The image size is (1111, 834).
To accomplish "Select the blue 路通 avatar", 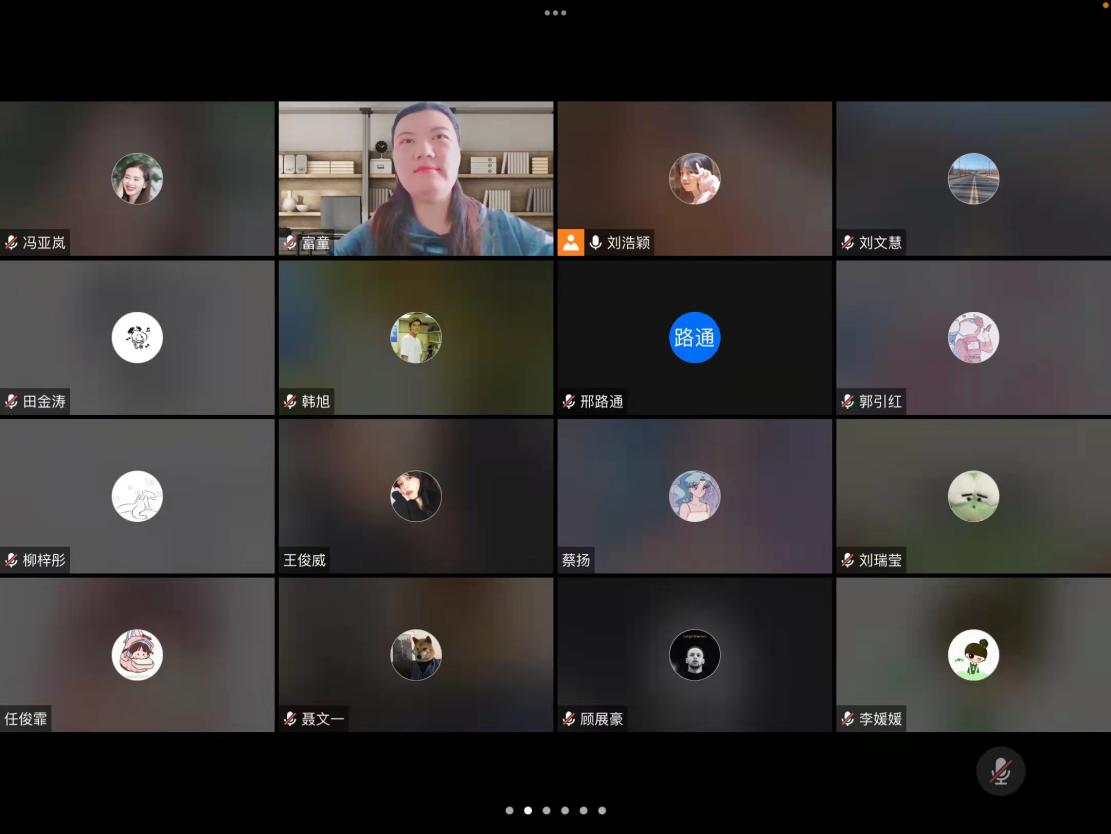I will point(694,338).
